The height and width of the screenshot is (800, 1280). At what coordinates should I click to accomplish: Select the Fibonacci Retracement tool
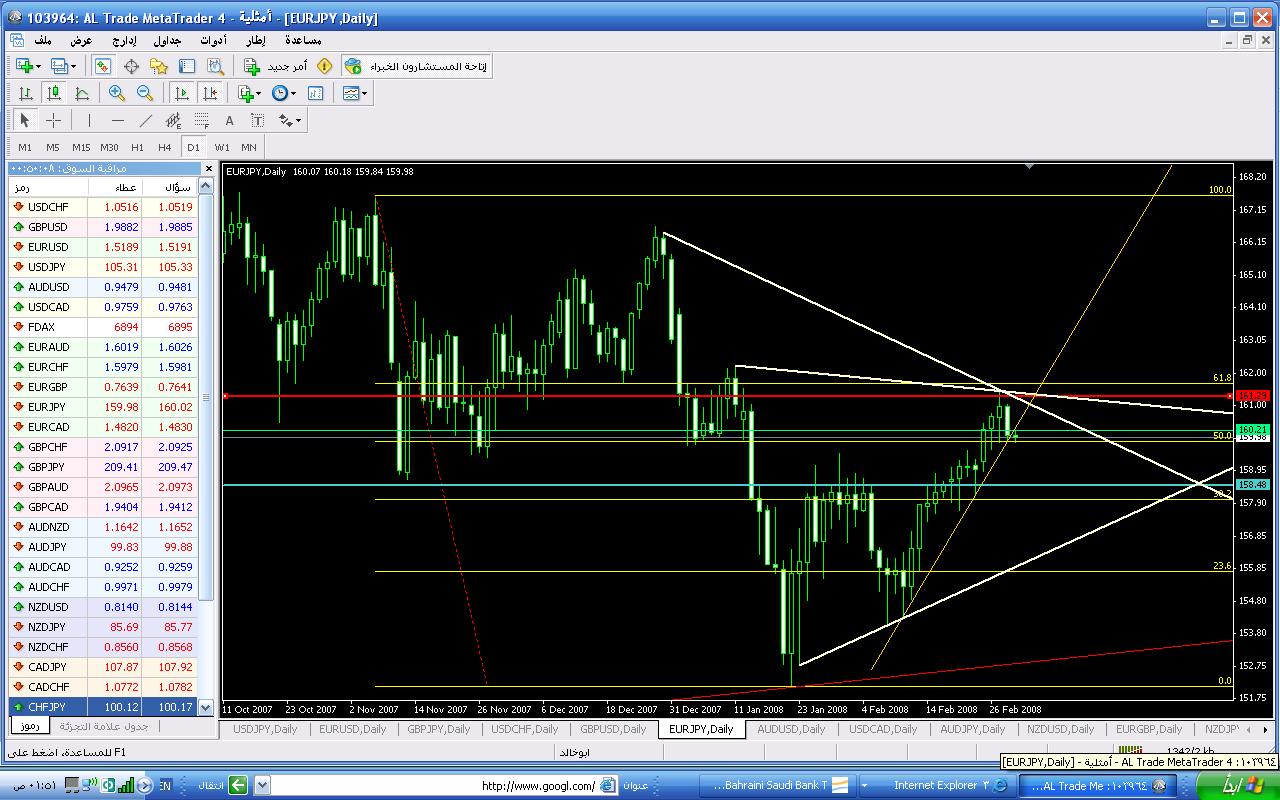(x=201, y=120)
